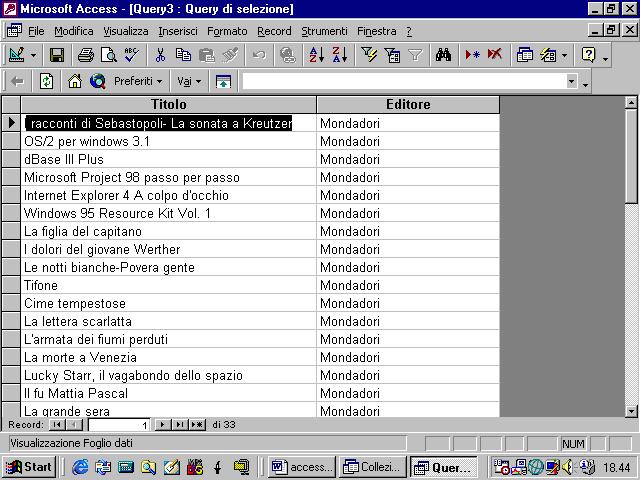Open Find with the binoculars icon
This screenshot has height=480, width=640.
(x=443, y=55)
